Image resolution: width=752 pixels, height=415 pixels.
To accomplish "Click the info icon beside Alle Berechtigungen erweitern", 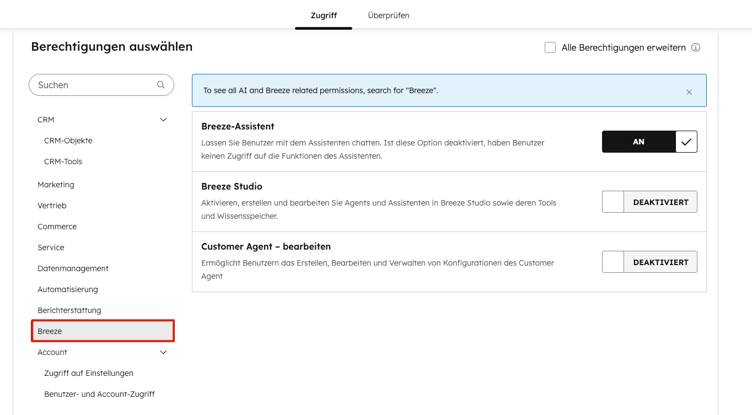I will 696,47.
